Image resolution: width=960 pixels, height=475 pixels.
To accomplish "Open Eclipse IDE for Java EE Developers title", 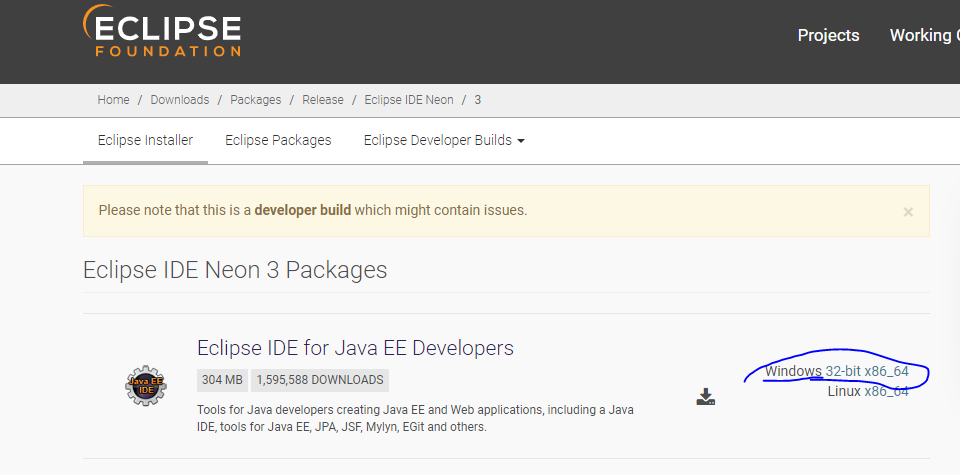I will [355, 348].
